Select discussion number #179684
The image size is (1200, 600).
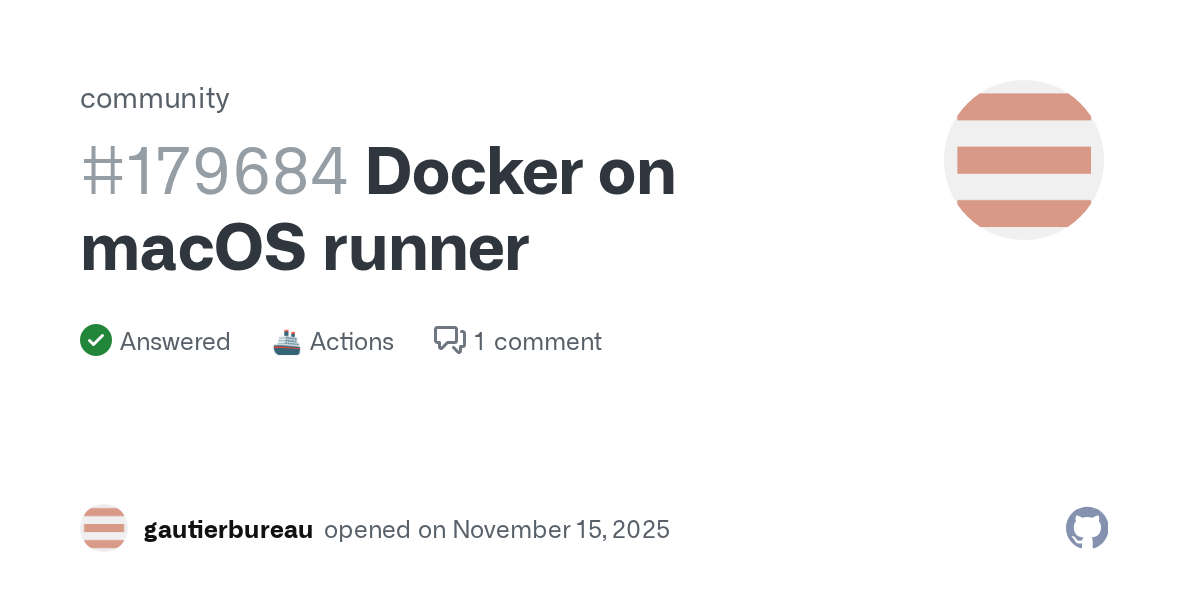coord(214,172)
